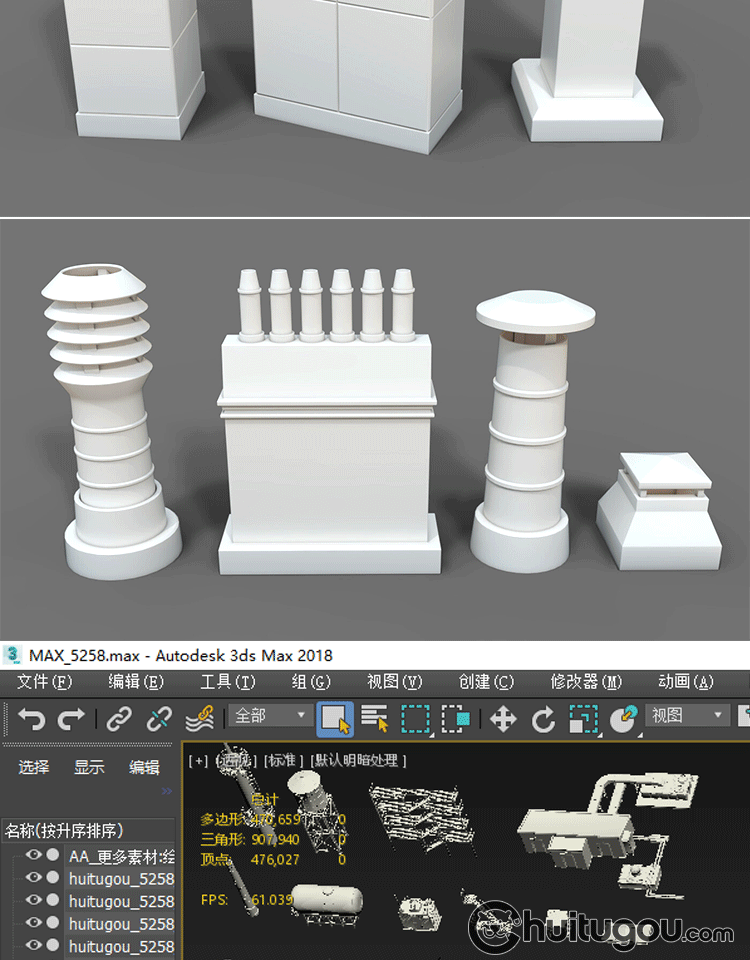Toggle the eye icon of the first huitugou_5258 item
This screenshot has width=750, height=960.
click(34, 878)
